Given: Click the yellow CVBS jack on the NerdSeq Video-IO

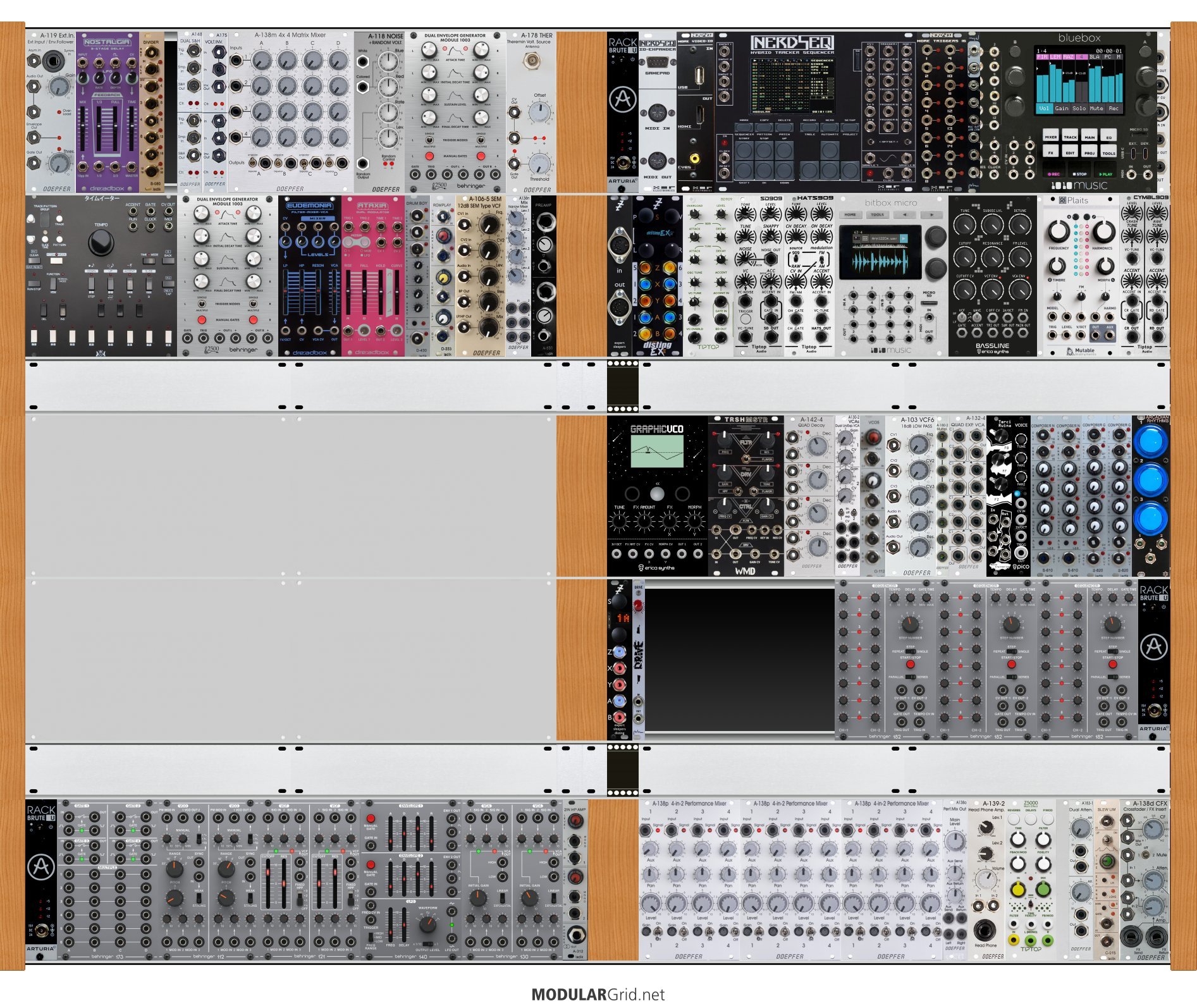Looking at the screenshot, I should click(x=694, y=159).
